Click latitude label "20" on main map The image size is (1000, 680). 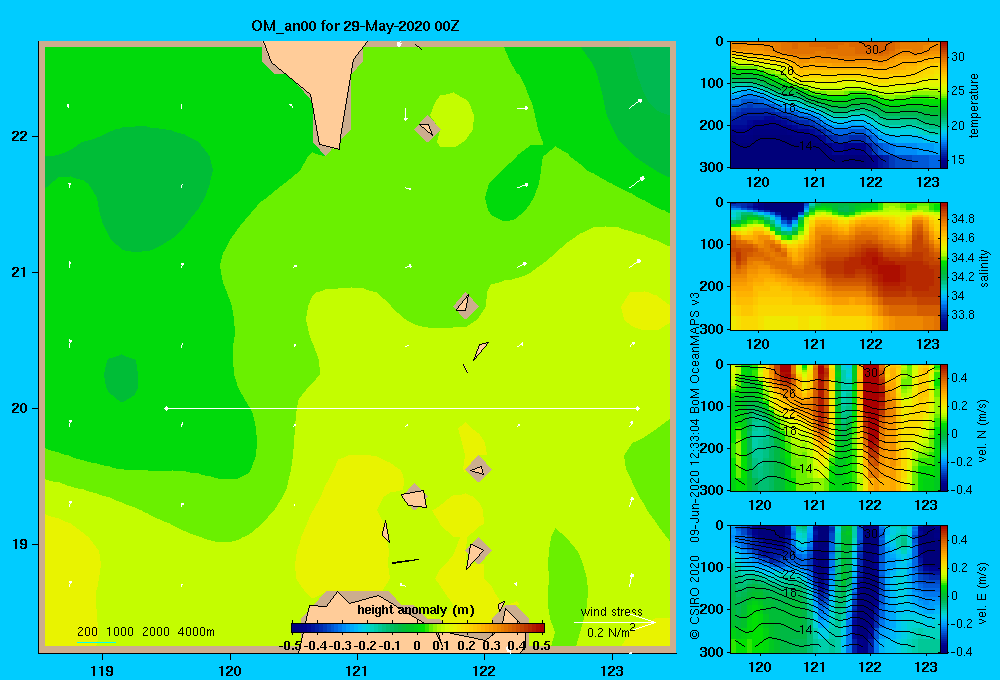coord(19,408)
